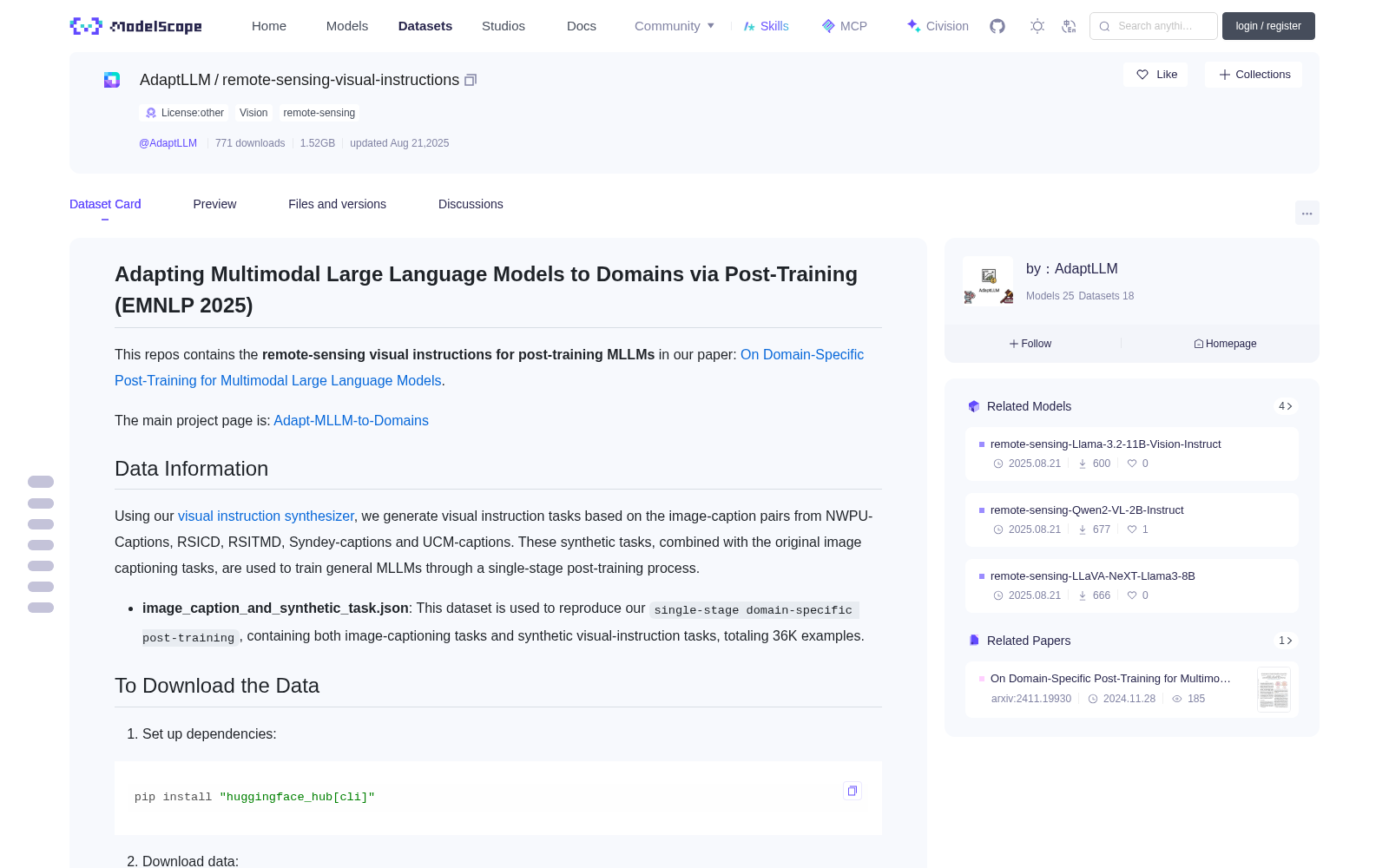Click the Related Models cube icon
The width and height of the screenshot is (1389, 868).
point(974,406)
